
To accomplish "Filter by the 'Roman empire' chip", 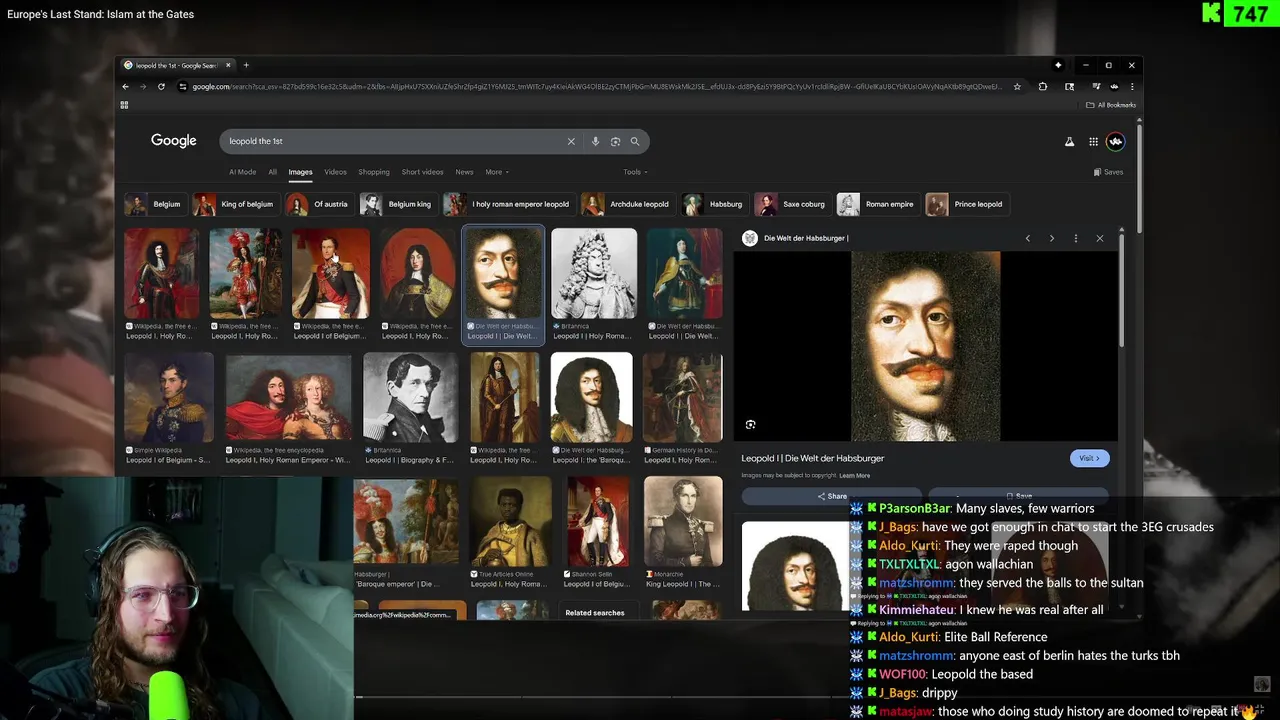I will coord(877,204).
